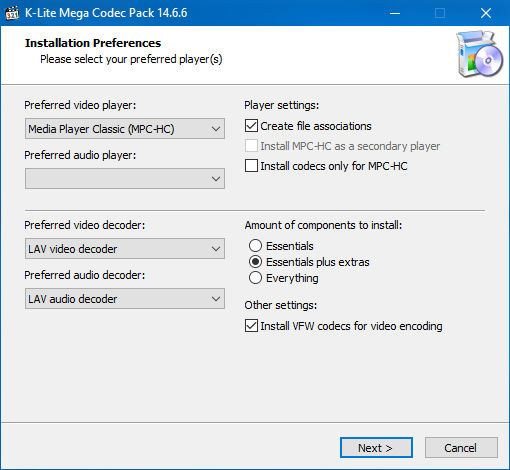Click the 'Please select your preferred player(s)' text
The width and height of the screenshot is (510, 470).
131,59
